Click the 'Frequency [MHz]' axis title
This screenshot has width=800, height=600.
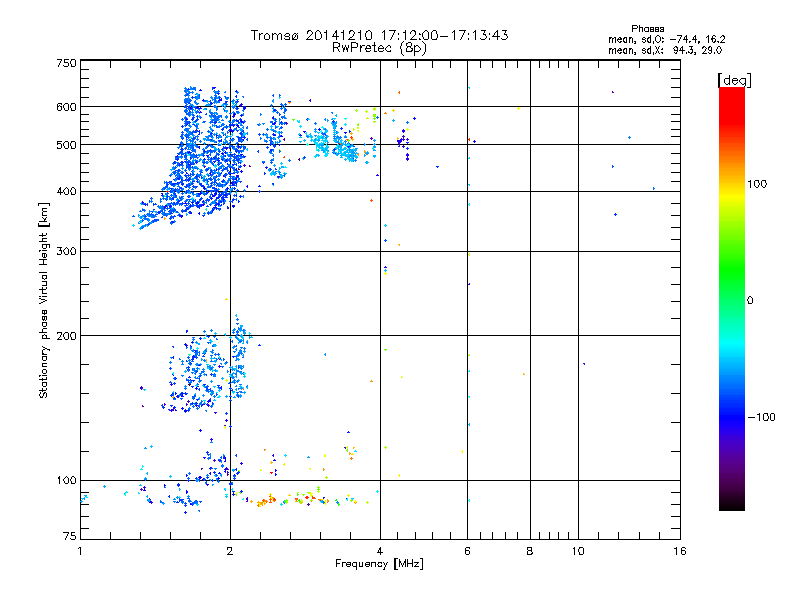[379, 564]
